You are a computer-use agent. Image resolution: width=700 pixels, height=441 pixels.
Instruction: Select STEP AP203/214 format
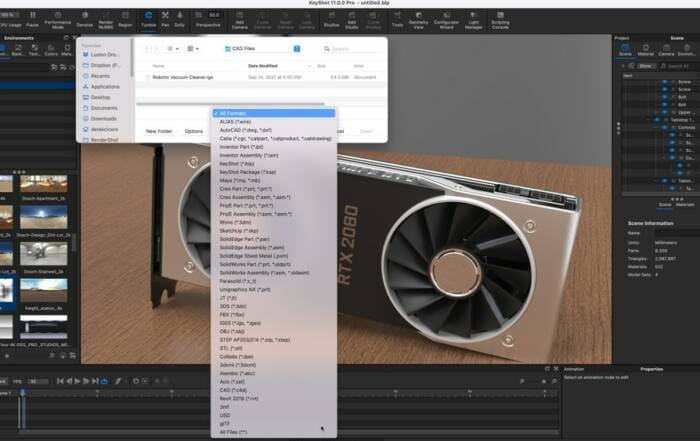[274, 340]
